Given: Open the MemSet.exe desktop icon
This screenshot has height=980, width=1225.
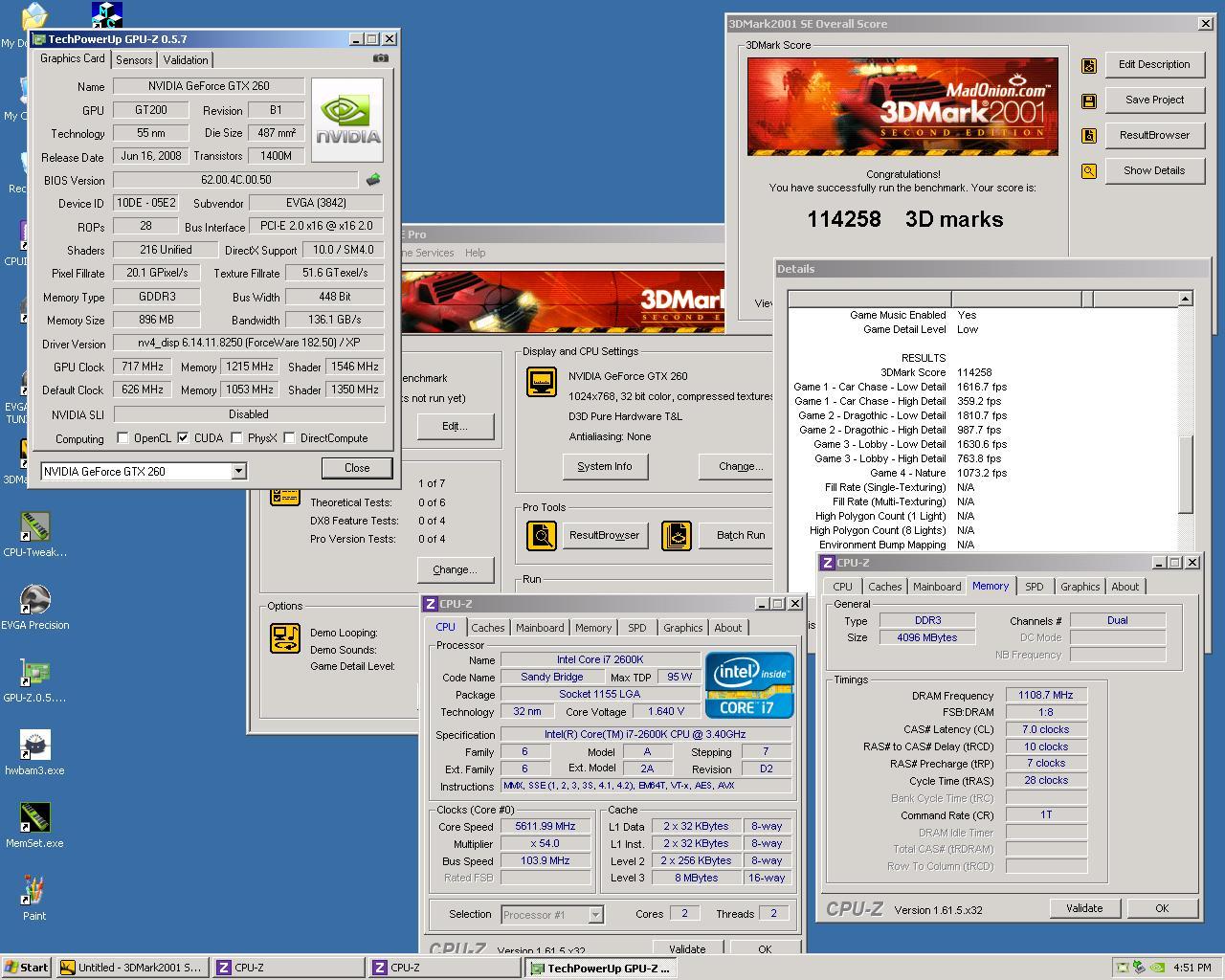Looking at the screenshot, I should pos(34,825).
